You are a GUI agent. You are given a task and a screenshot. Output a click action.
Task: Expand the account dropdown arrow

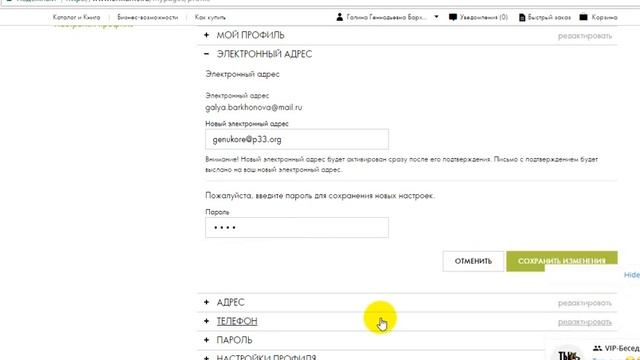pyautogui.click(x=436, y=17)
